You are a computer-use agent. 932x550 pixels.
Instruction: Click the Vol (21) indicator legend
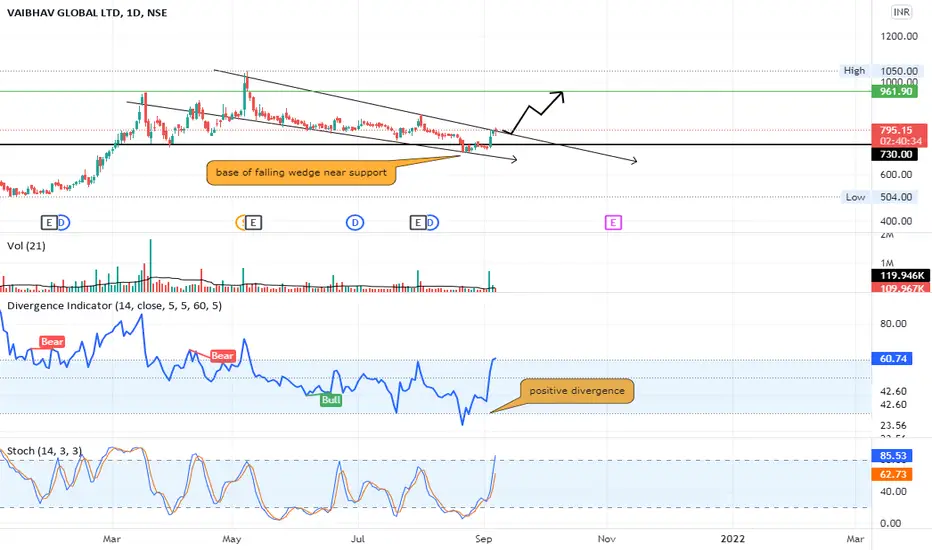click(x=26, y=246)
